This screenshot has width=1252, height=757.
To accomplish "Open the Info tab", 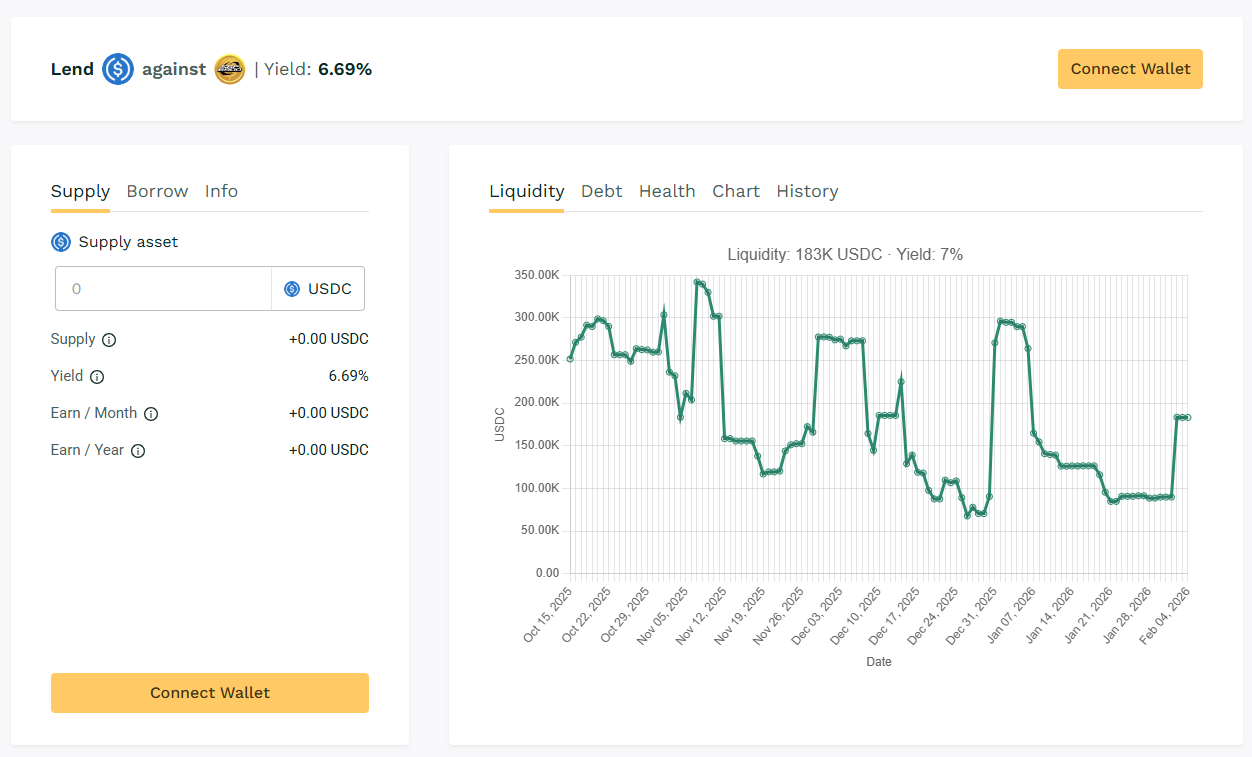I will coord(221,191).
